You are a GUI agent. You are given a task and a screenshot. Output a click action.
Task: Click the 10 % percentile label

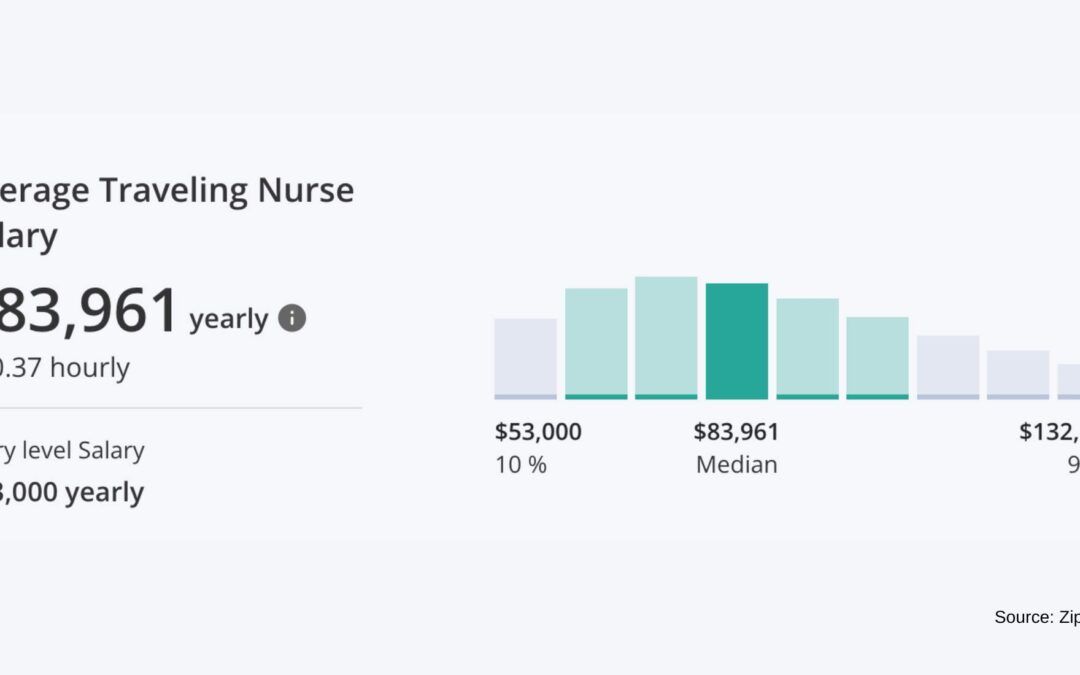click(521, 465)
